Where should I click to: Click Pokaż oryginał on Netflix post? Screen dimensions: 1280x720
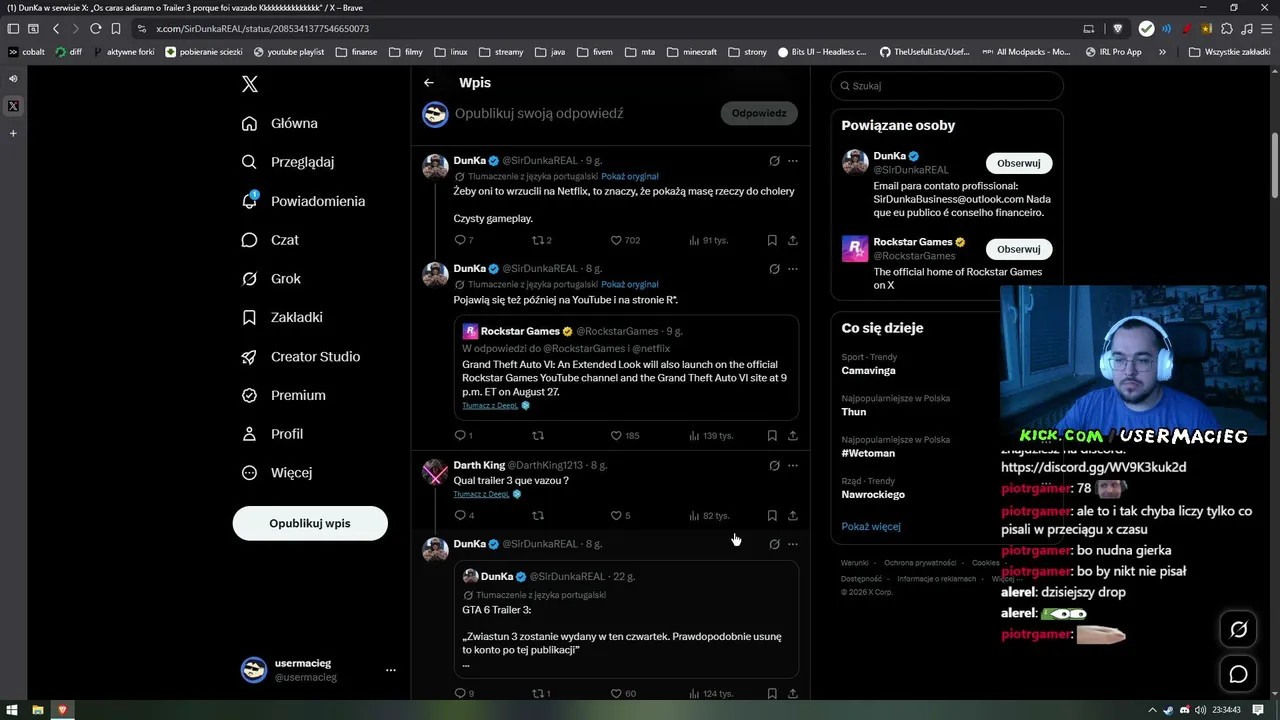[x=630, y=176]
